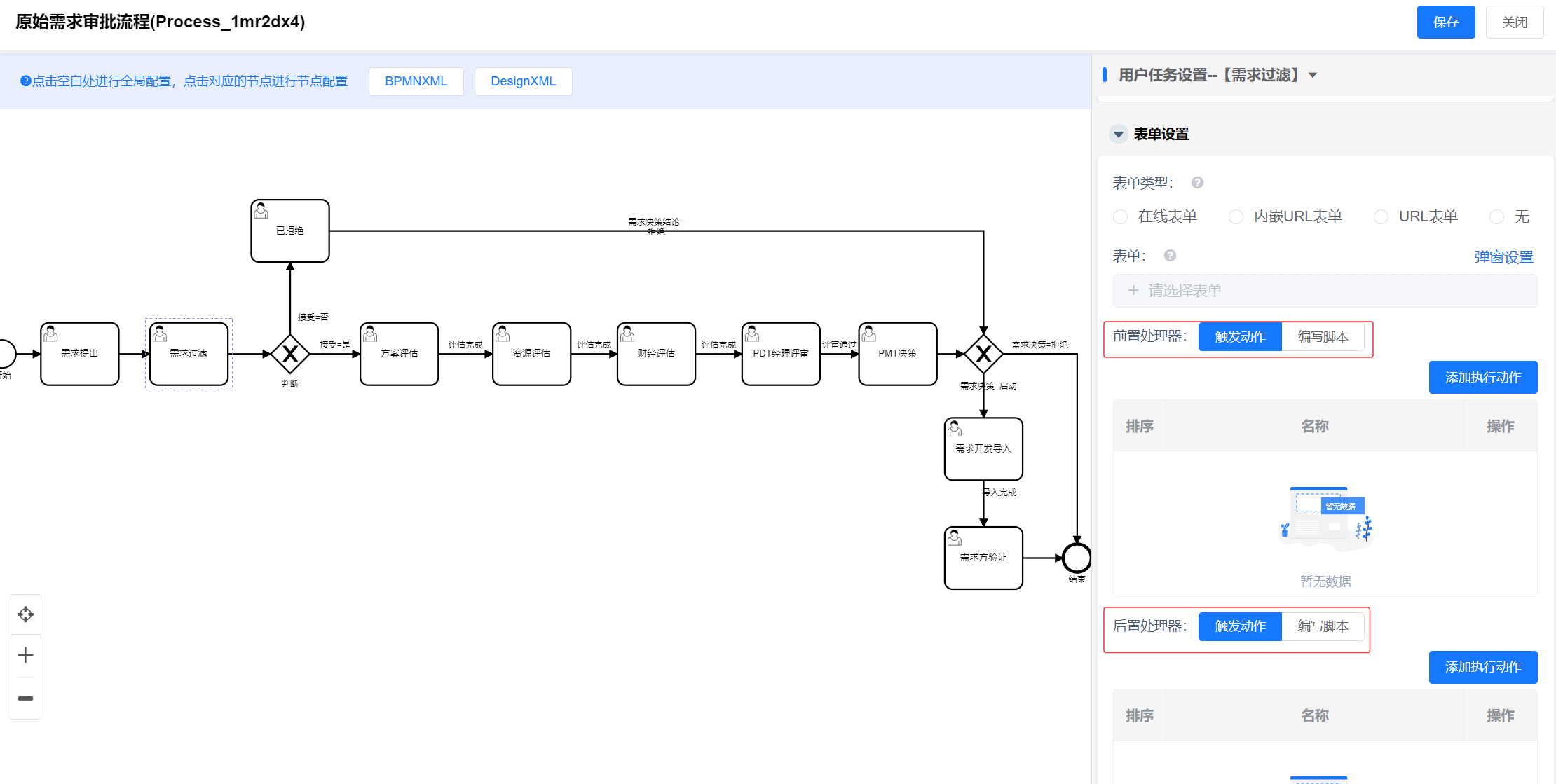Image resolution: width=1556 pixels, height=784 pixels.
Task: Click the help icon beside 表单类型
Action: pyautogui.click(x=1197, y=183)
